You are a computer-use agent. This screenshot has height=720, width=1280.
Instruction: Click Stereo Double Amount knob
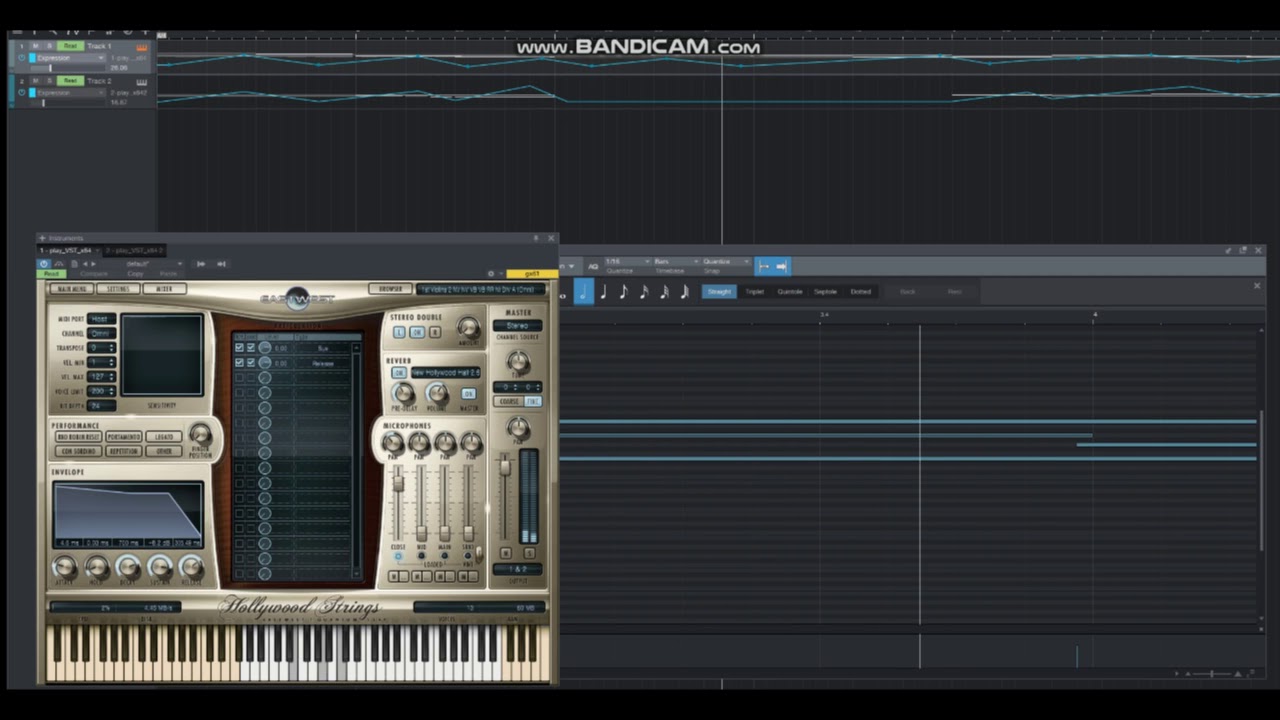click(x=467, y=327)
